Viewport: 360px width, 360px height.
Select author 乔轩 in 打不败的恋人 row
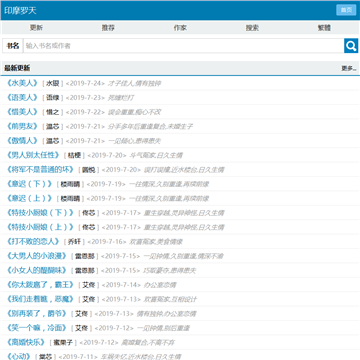coord(74,242)
